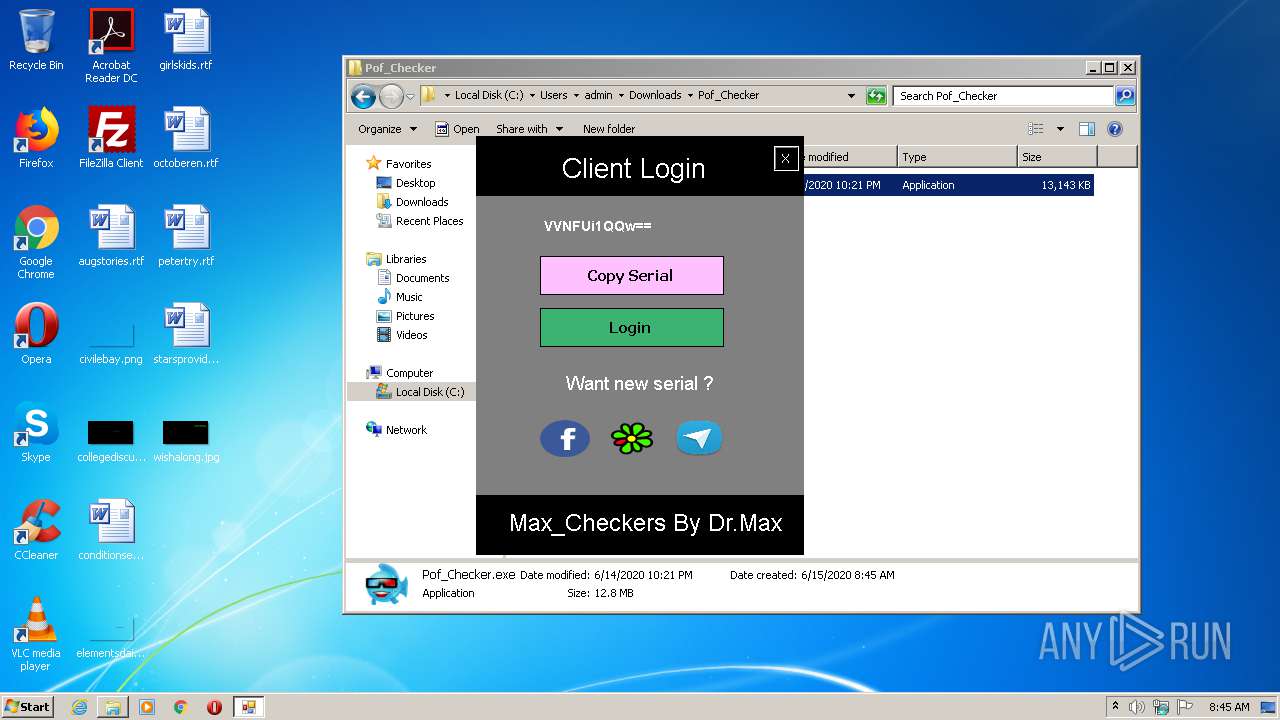1280x720 pixels.
Task: Click the green Login button
Action: click(631, 327)
